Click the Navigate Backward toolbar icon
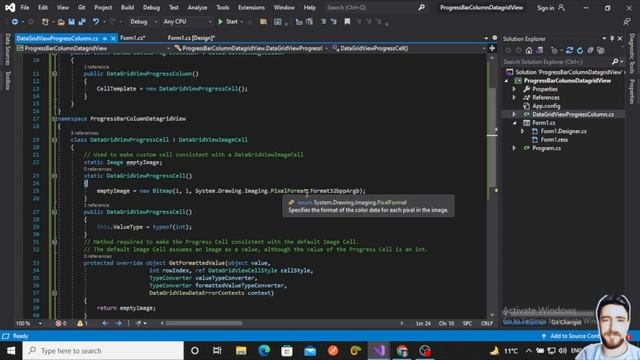This screenshot has width=640, height=360. tap(15, 22)
